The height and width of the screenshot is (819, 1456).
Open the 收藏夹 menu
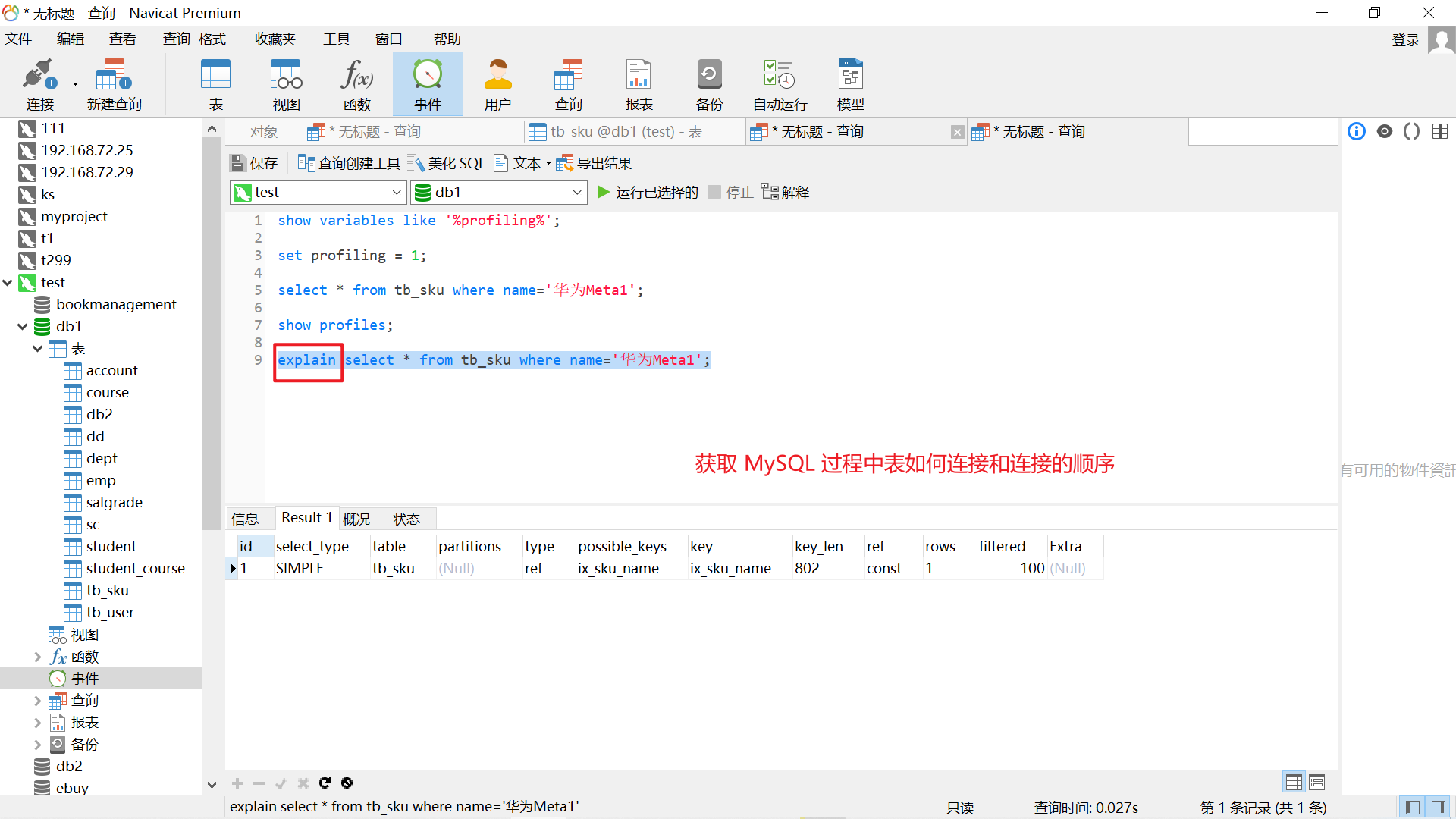click(x=275, y=39)
